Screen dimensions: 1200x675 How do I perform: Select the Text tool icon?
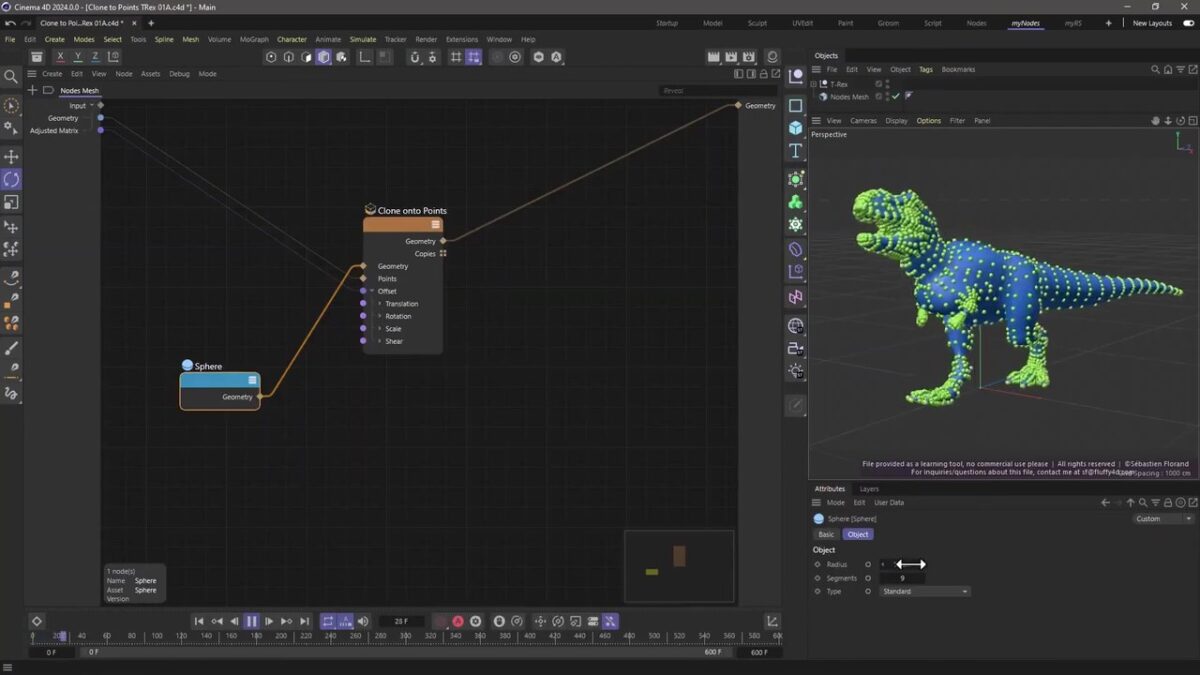tap(796, 151)
